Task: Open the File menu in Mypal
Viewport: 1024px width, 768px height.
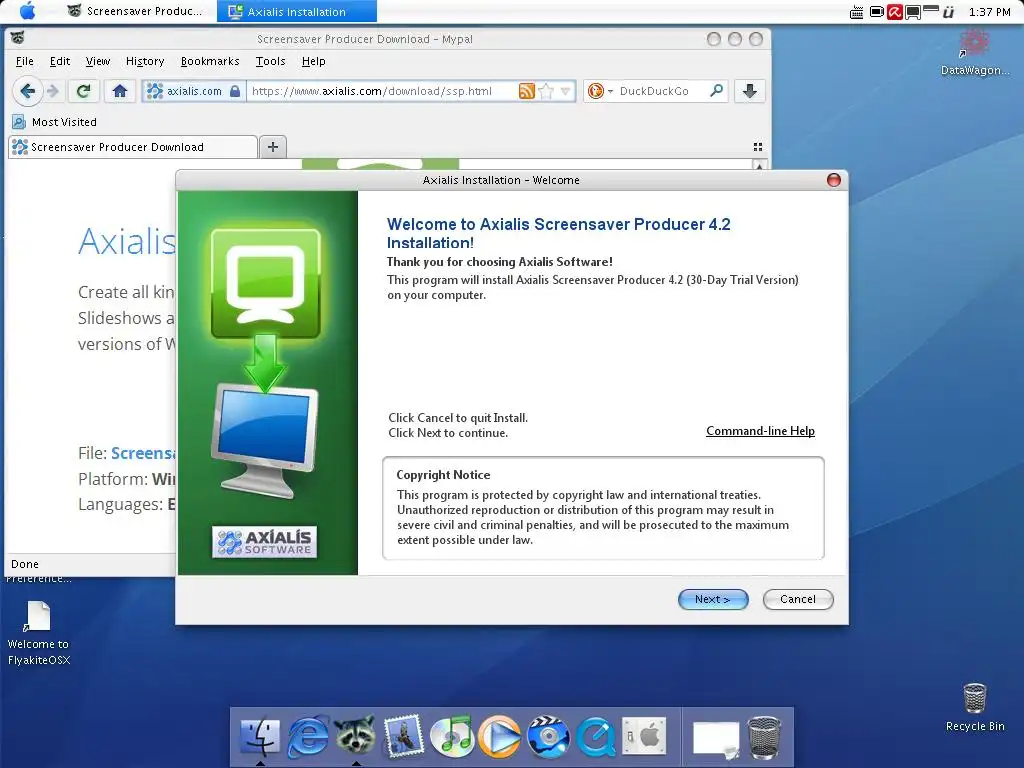Action: pyautogui.click(x=24, y=61)
